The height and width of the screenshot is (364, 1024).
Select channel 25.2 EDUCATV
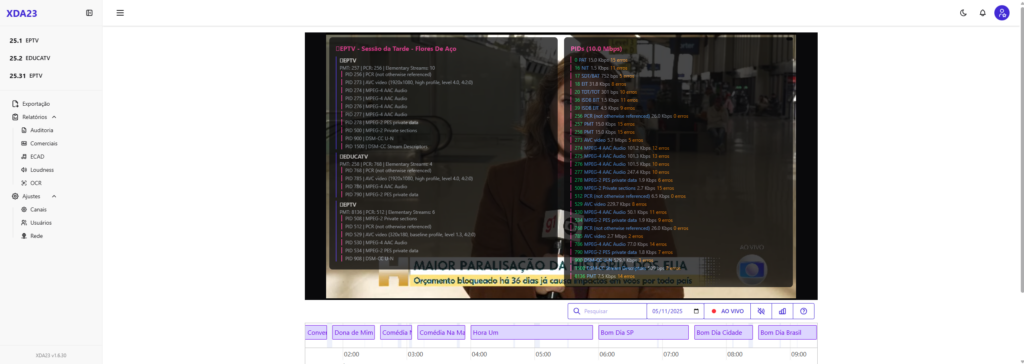click(30, 58)
